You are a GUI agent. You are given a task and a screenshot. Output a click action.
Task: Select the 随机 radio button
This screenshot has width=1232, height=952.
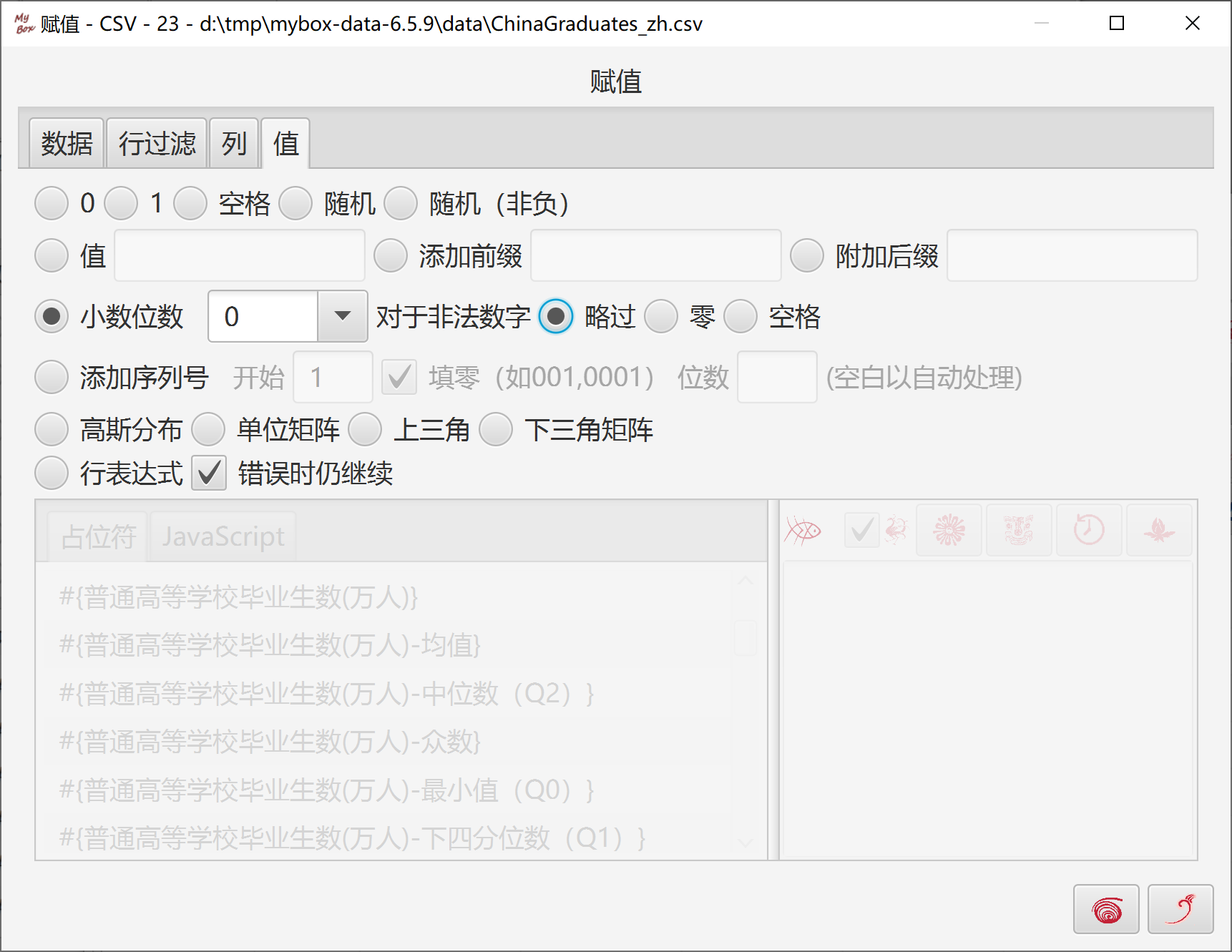(295, 203)
